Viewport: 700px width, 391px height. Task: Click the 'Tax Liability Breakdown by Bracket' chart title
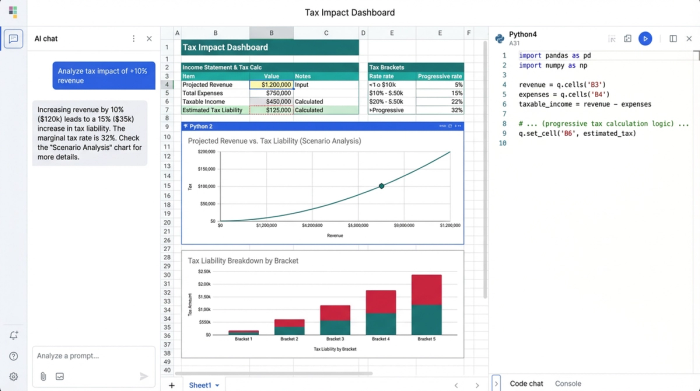[x=243, y=261]
